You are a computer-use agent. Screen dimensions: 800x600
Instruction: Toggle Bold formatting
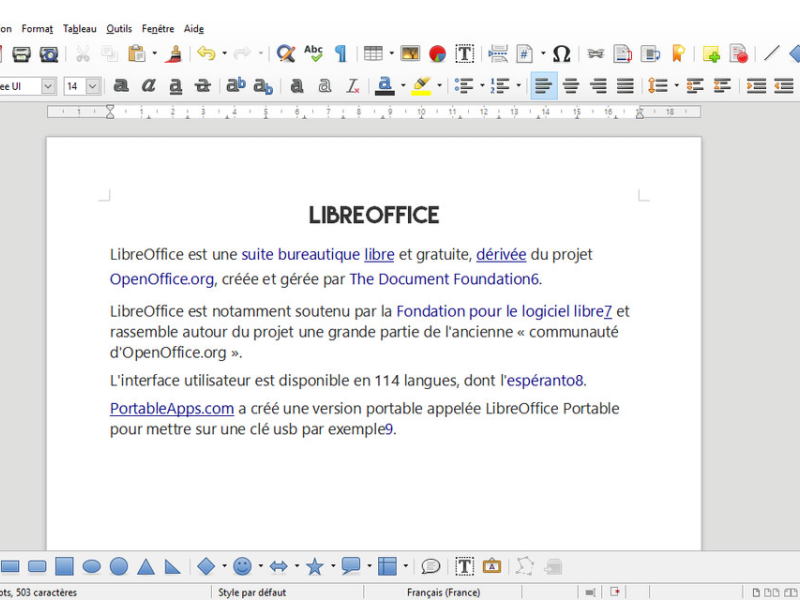click(x=121, y=86)
